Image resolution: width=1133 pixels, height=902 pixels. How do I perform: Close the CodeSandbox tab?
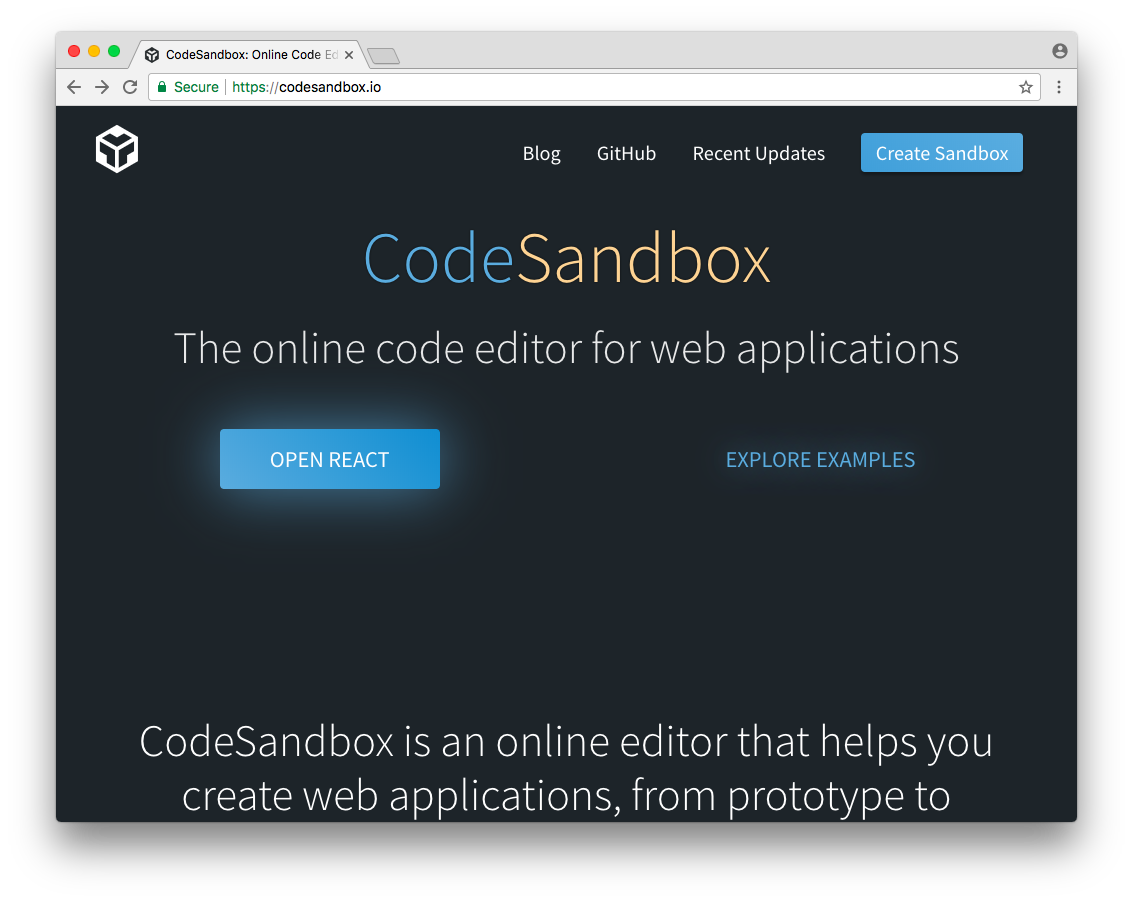pos(349,55)
